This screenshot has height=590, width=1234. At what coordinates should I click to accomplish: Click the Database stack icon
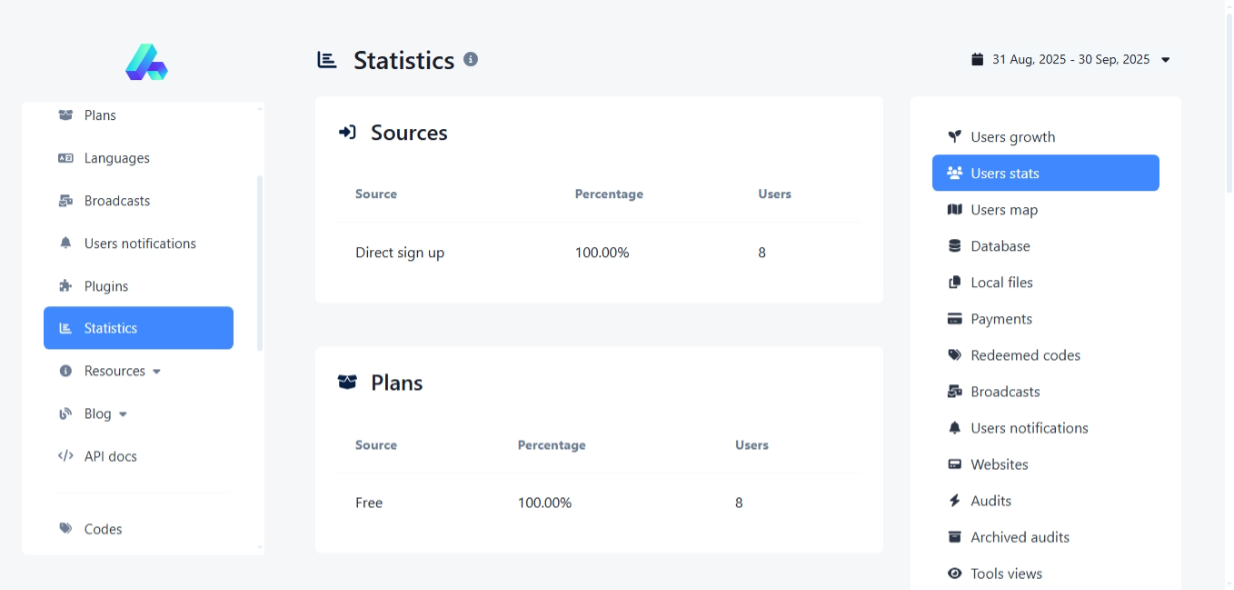click(x=954, y=246)
